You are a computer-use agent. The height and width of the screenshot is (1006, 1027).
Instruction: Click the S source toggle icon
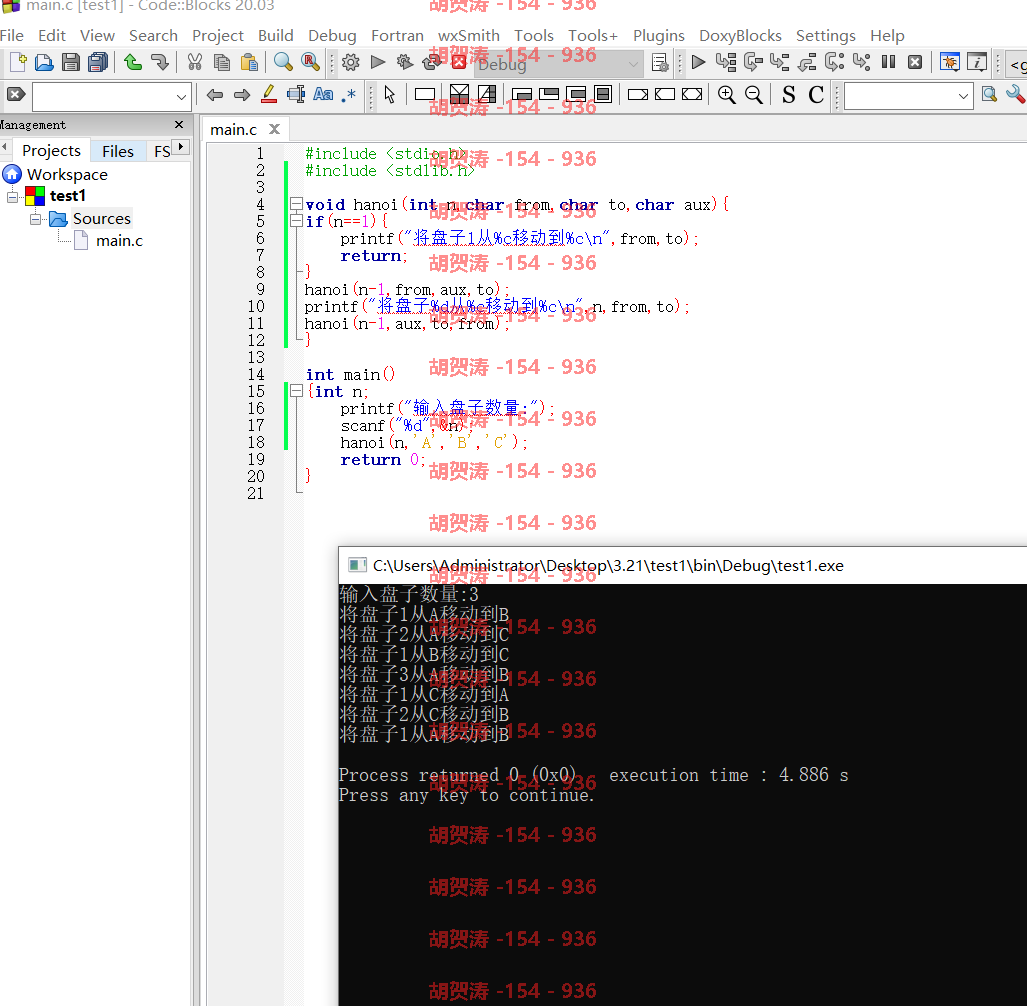click(789, 96)
